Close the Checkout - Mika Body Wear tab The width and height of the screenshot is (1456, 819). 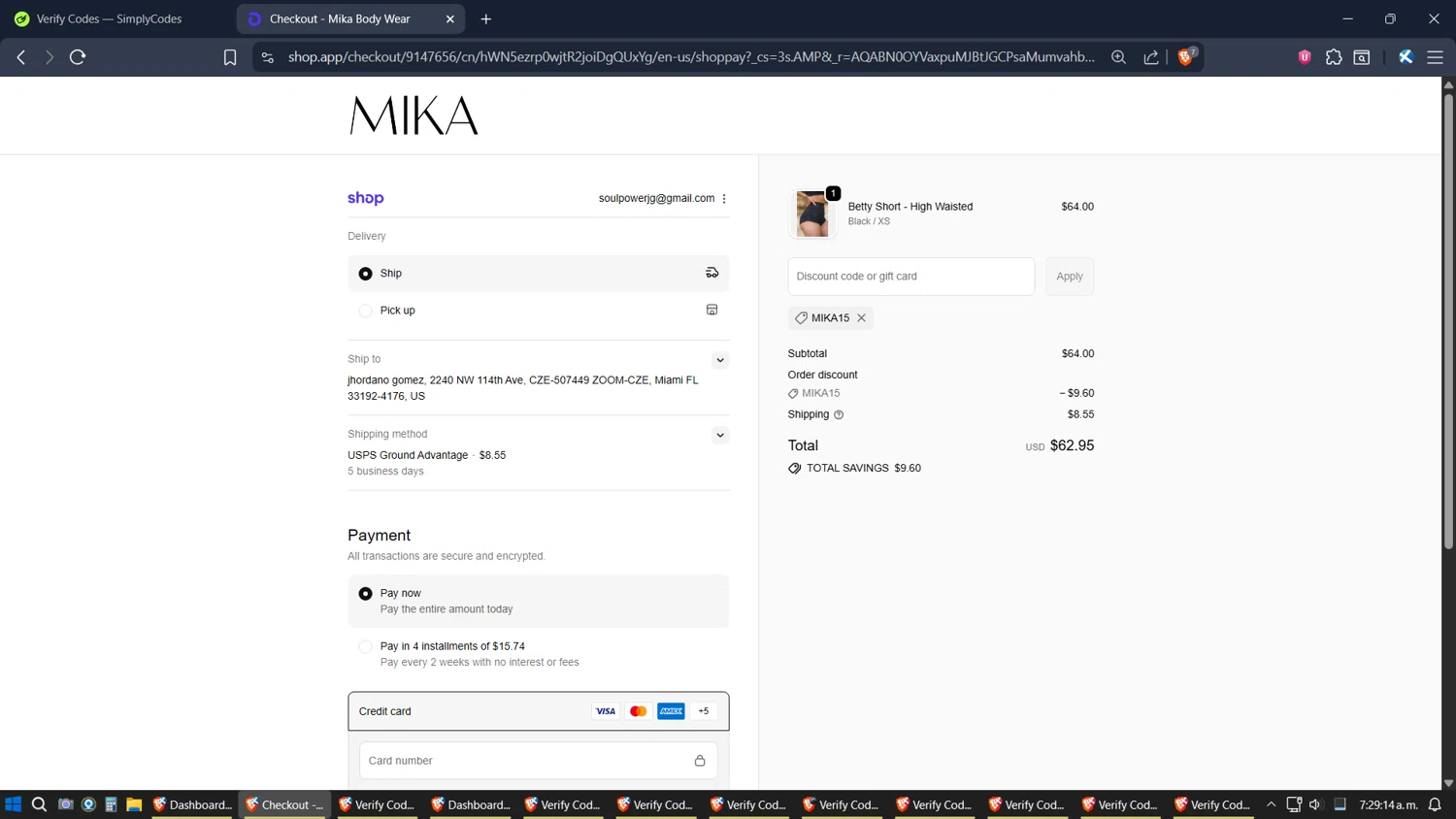click(450, 18)
